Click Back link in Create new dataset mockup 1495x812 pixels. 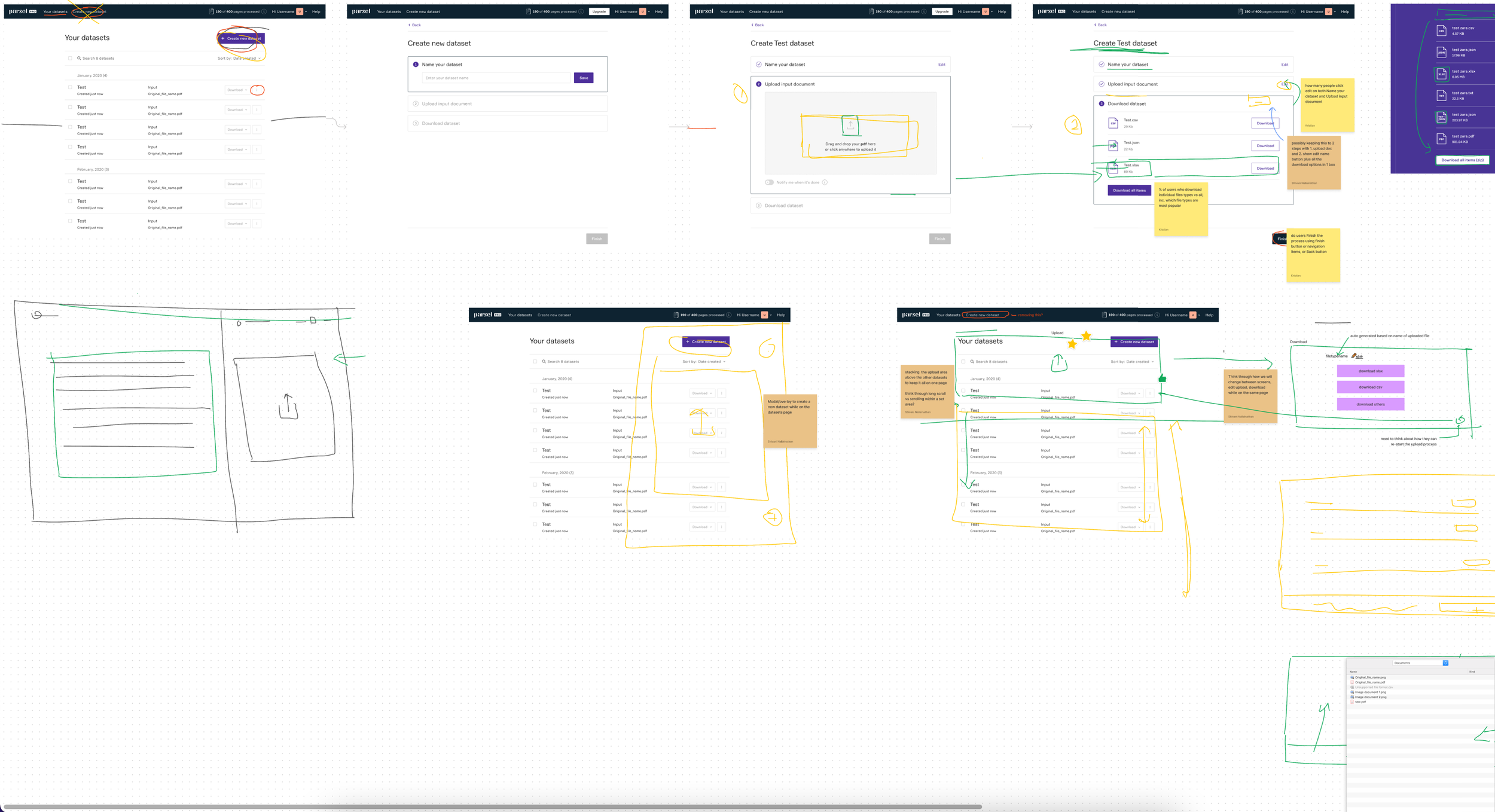[x=414, y=25]
